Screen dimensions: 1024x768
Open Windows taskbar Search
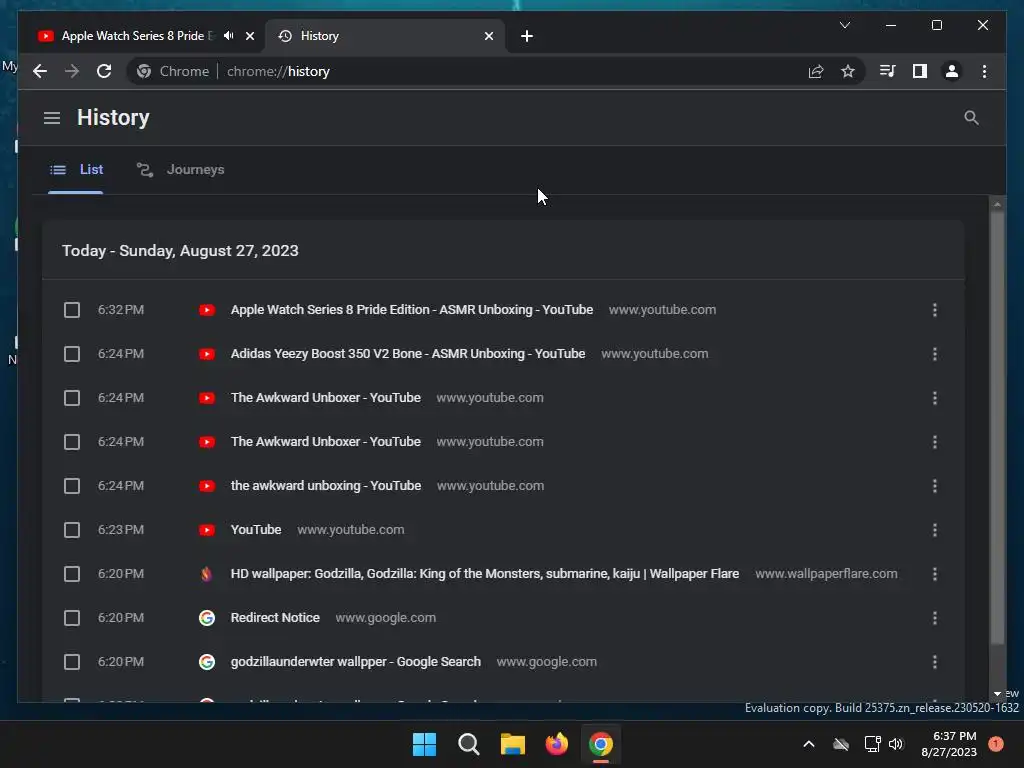(469, 744)
